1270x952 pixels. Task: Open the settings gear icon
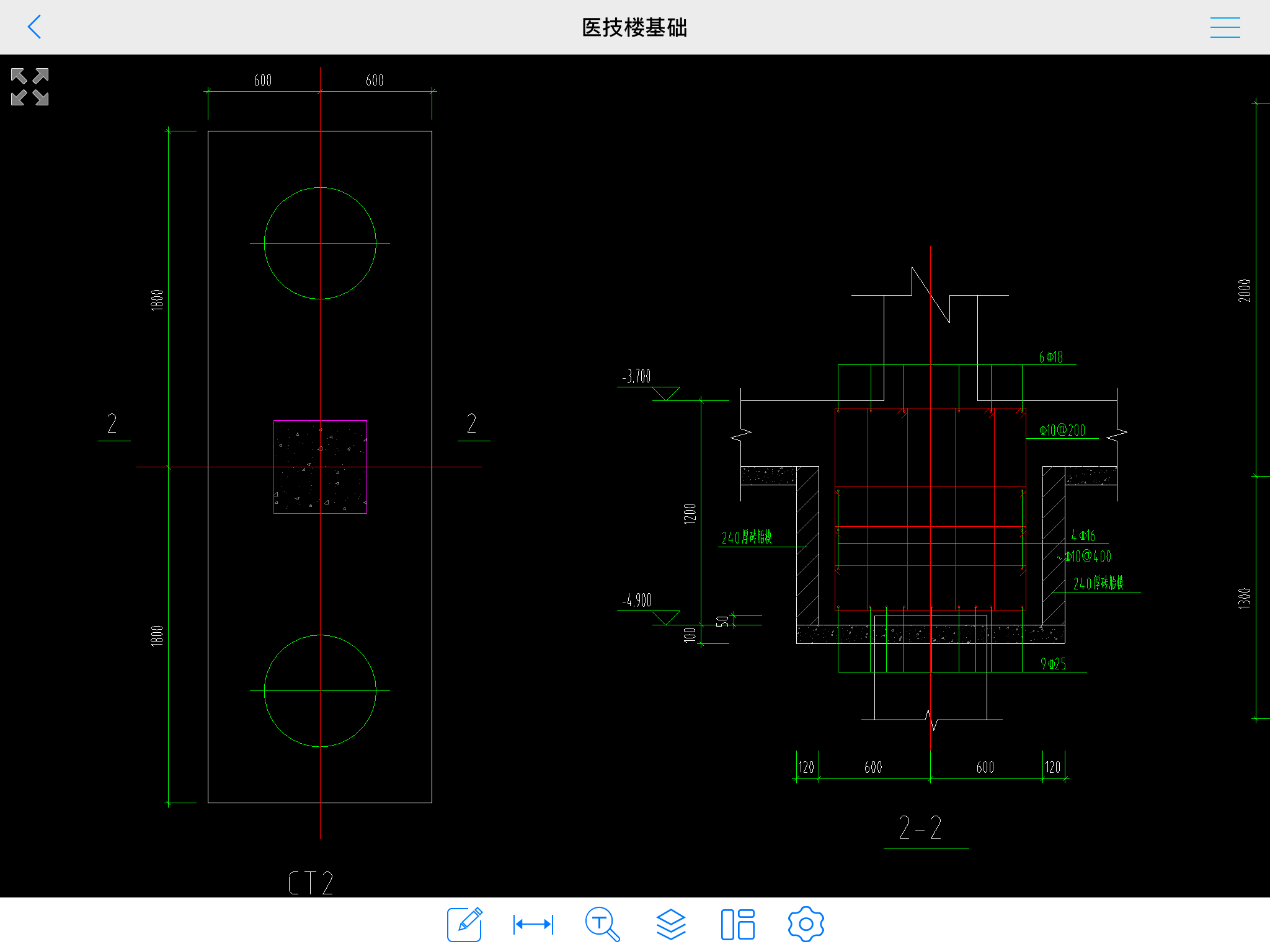806,924
